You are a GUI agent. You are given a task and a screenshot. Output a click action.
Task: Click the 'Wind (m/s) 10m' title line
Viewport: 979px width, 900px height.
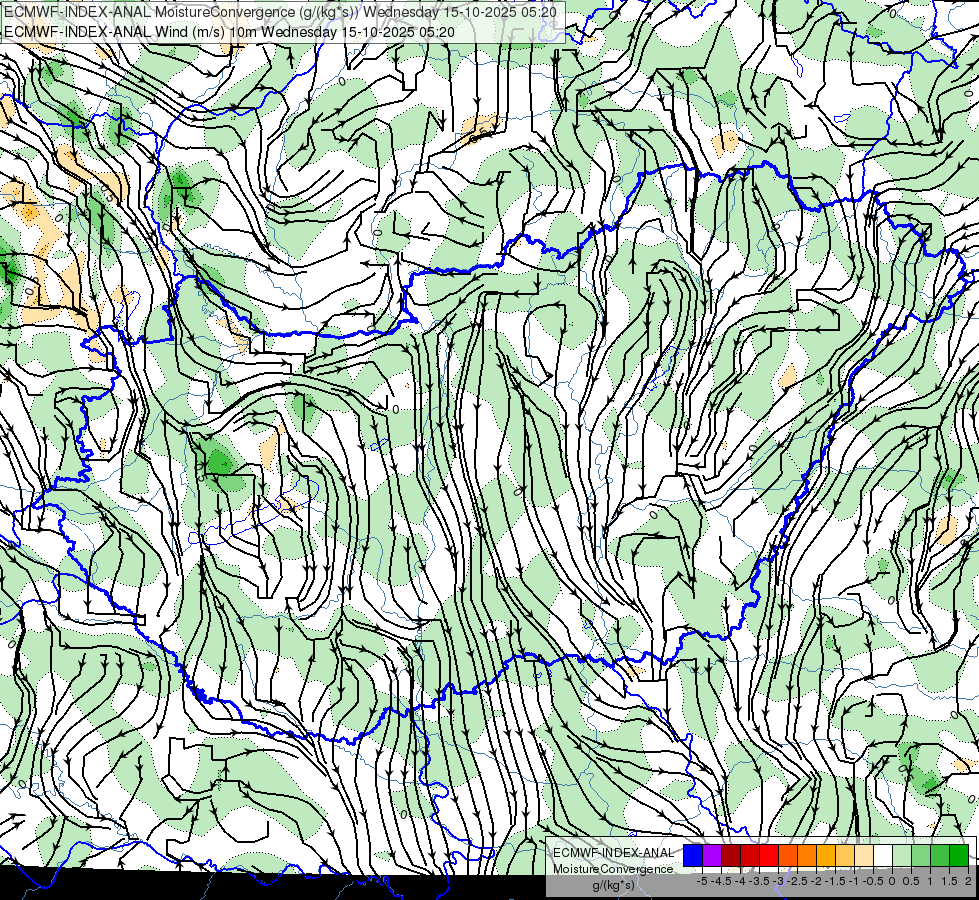pyautogui.click(x=229, y=32)
